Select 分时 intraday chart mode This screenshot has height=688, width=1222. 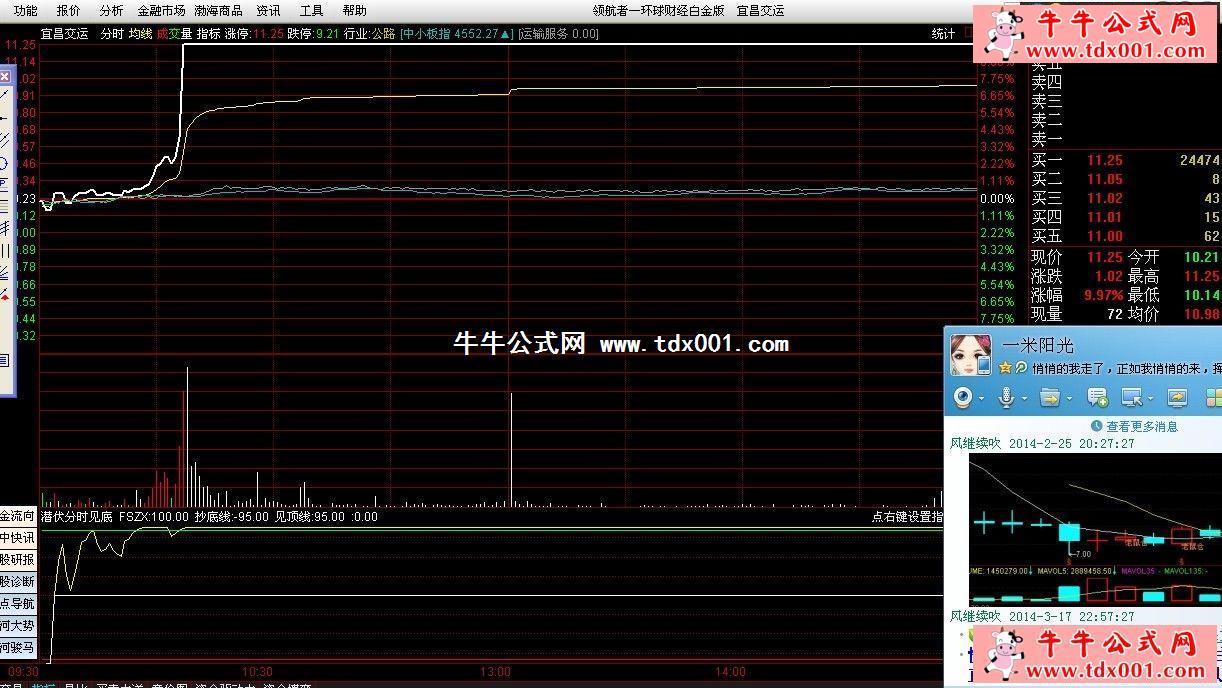coord(112,34)
